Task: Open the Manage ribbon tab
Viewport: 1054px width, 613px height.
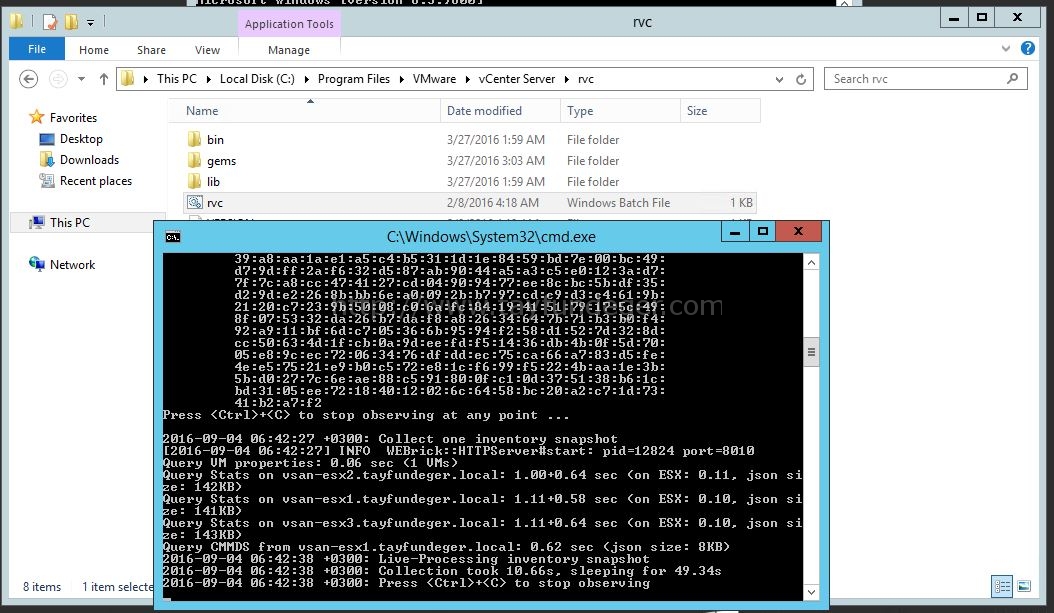Action: pyautogui.click(x=288, y=50)
